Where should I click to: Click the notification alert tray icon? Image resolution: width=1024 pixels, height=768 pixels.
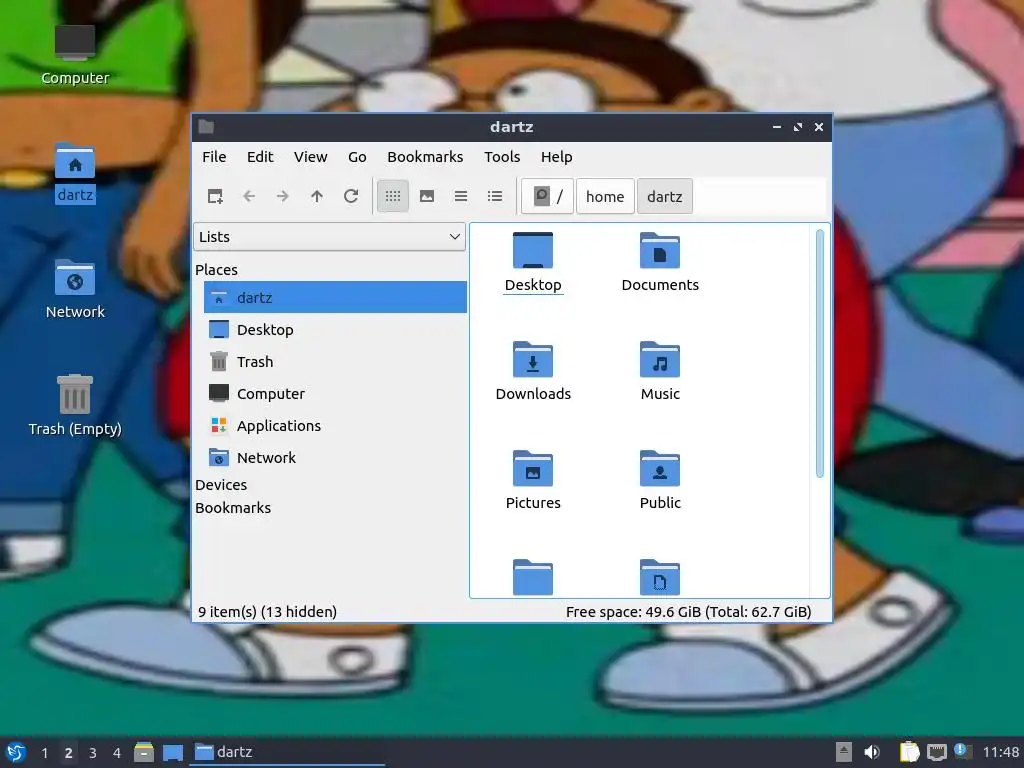tap(962, 751)
